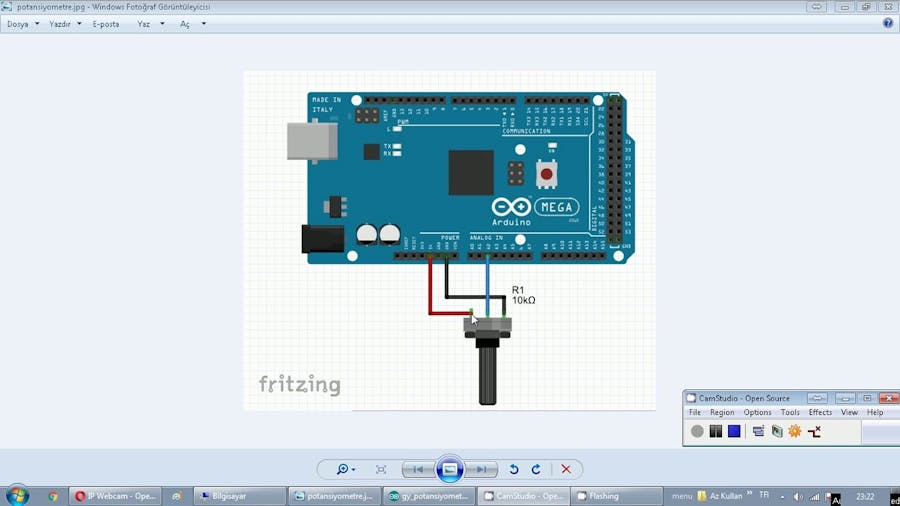Open CamStudio View menu

tap(849, 412)
